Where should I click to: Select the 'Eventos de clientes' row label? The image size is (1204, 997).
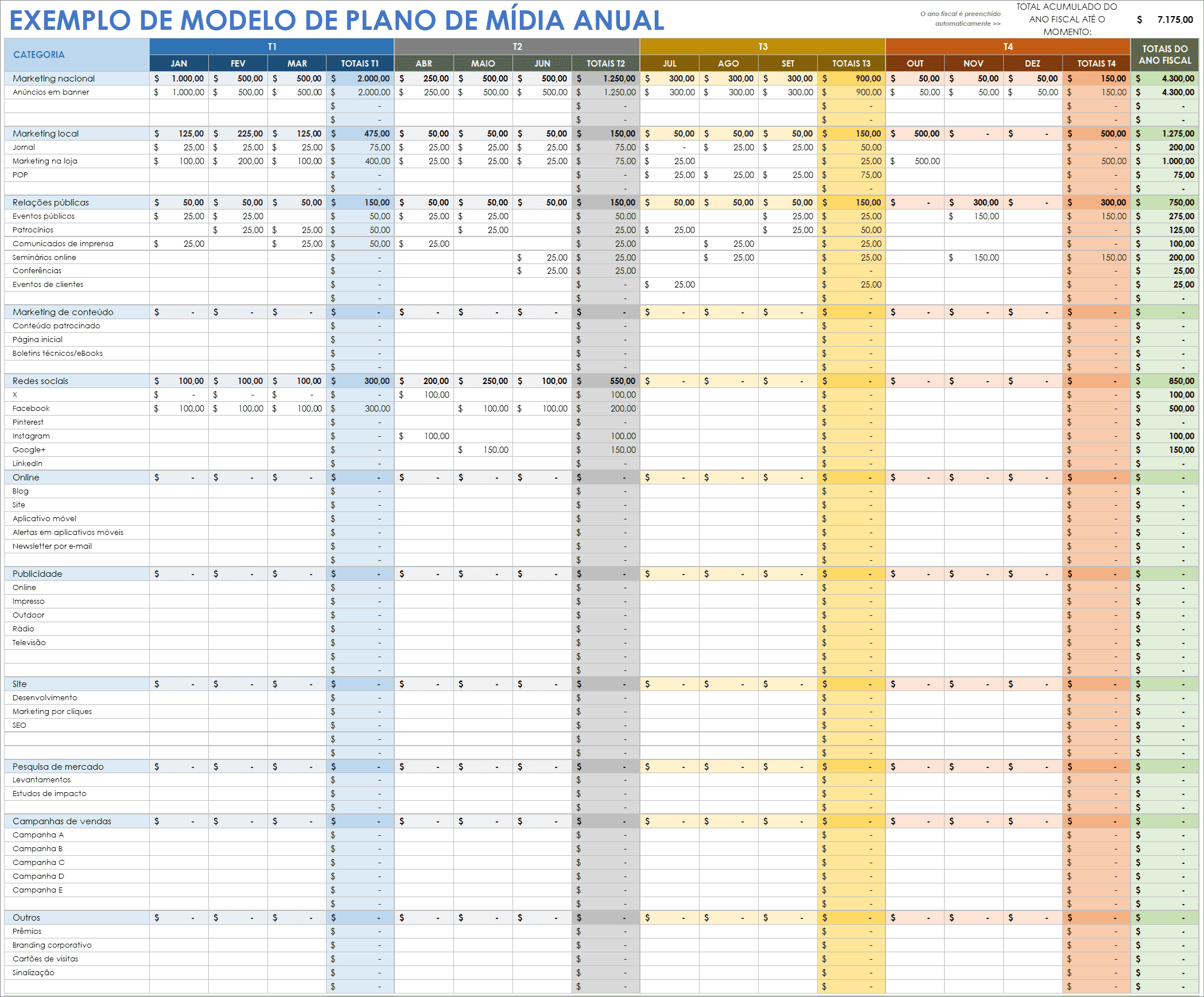48,284
